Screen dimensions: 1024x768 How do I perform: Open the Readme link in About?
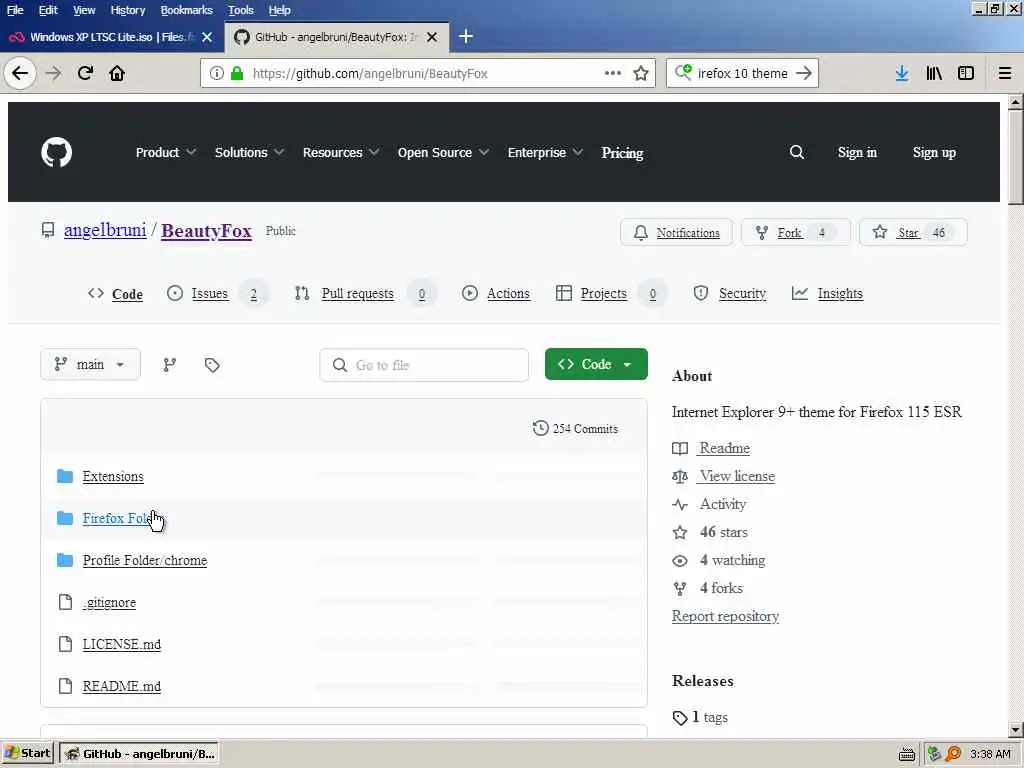pyautogui.click(x=724, y=448)
